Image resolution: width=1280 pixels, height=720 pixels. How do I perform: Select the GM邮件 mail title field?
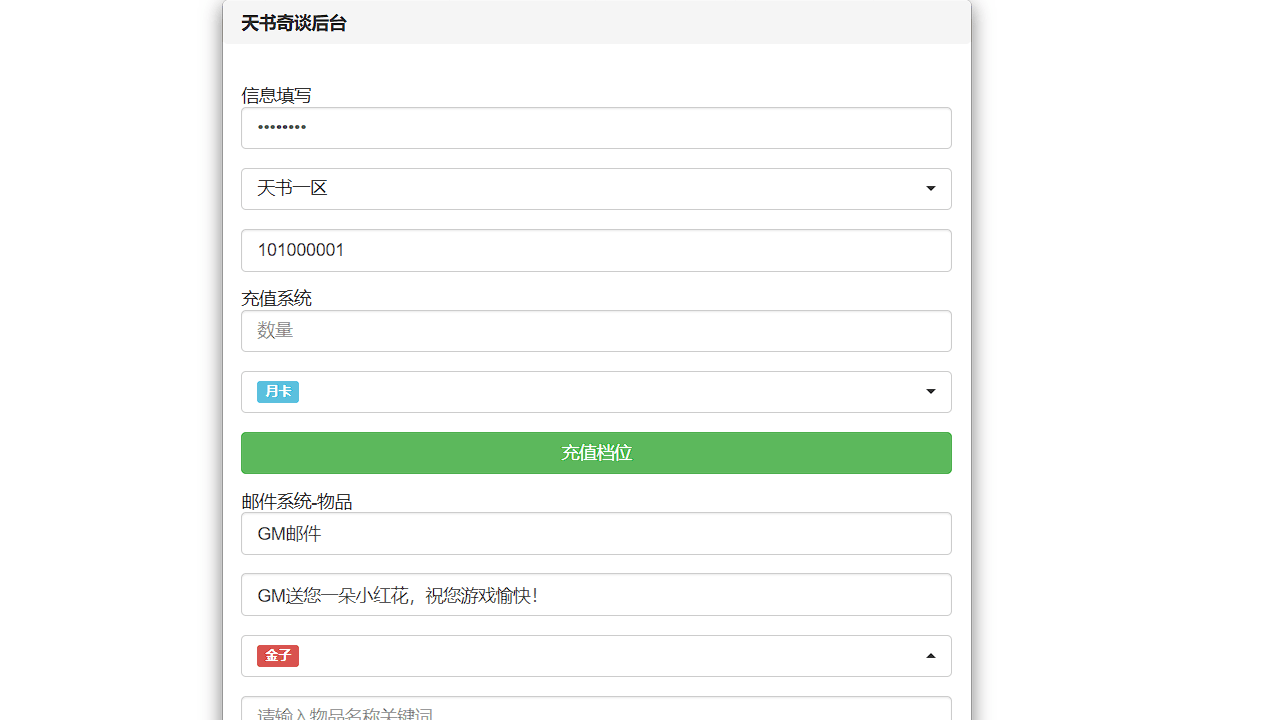pyautogui.click(x=595, y=534)
